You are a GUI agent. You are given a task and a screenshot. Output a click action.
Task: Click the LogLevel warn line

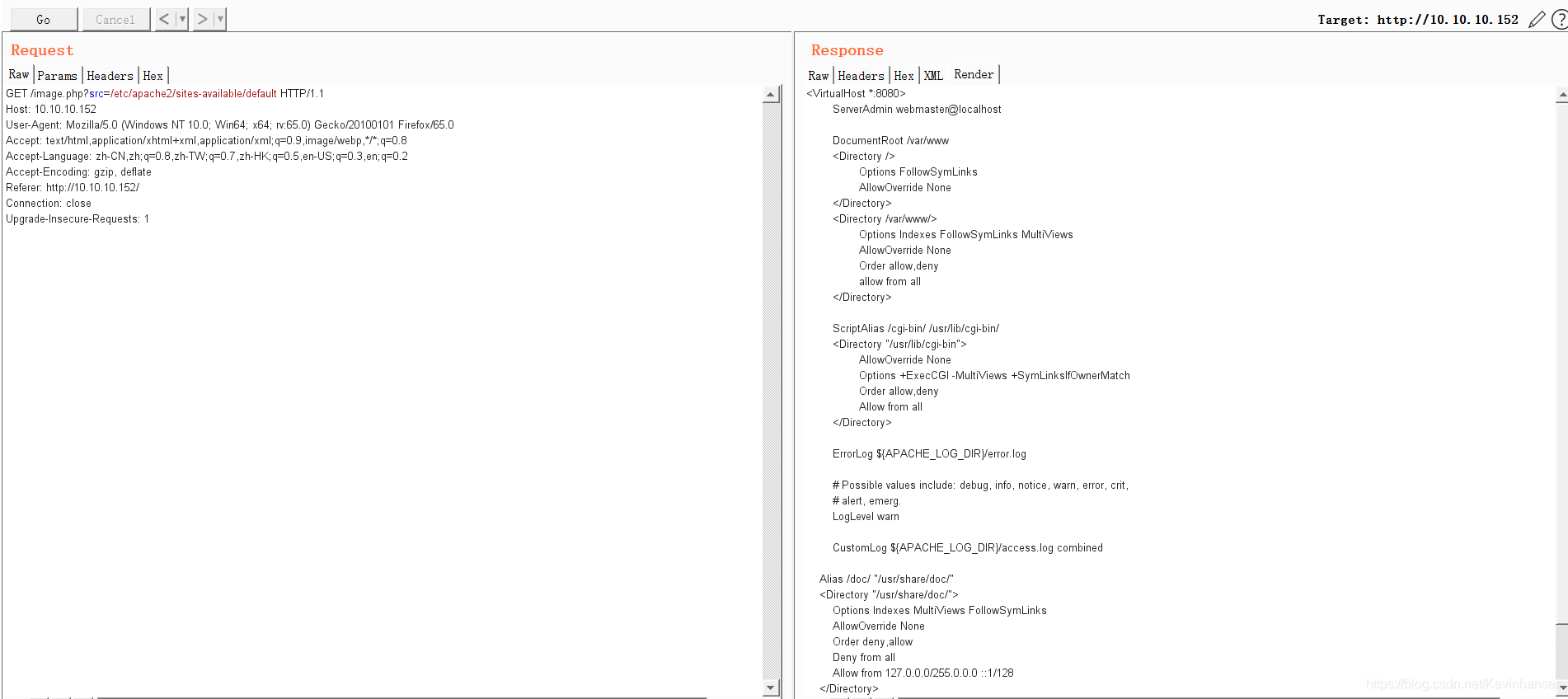pos(866,516)
